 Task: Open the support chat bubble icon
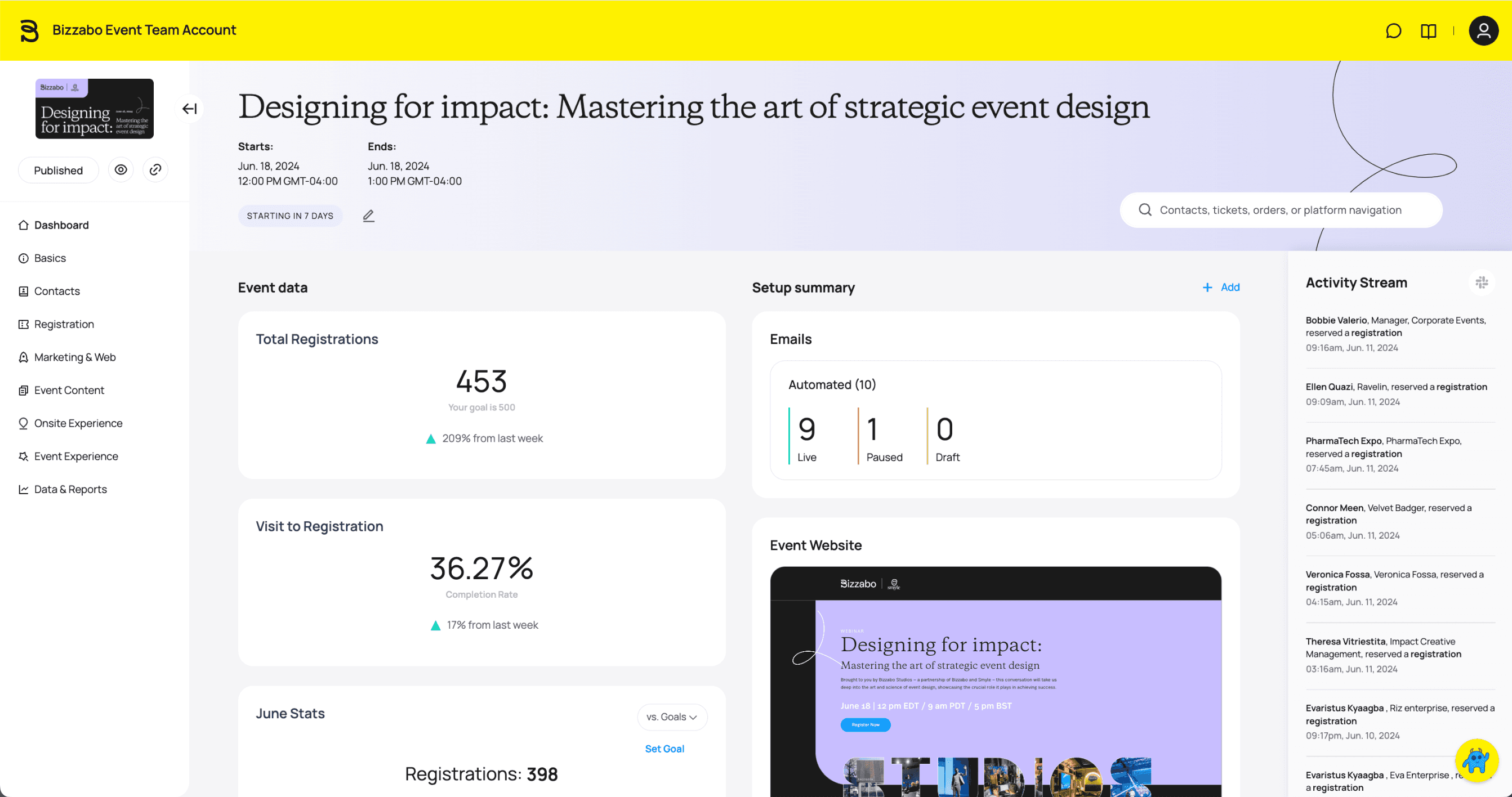point(1393,30)
